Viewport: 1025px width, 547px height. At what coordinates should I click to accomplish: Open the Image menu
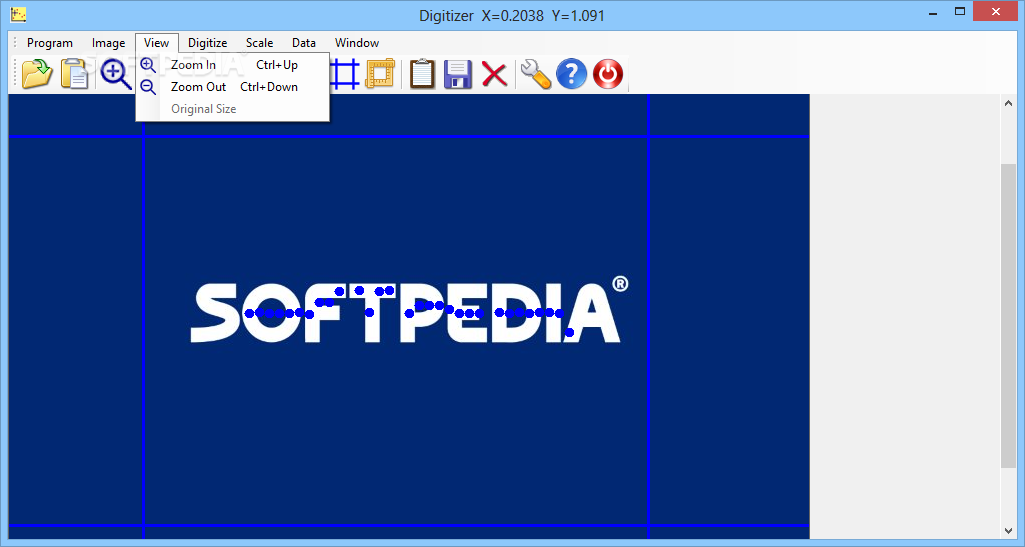tap(109, 42)
